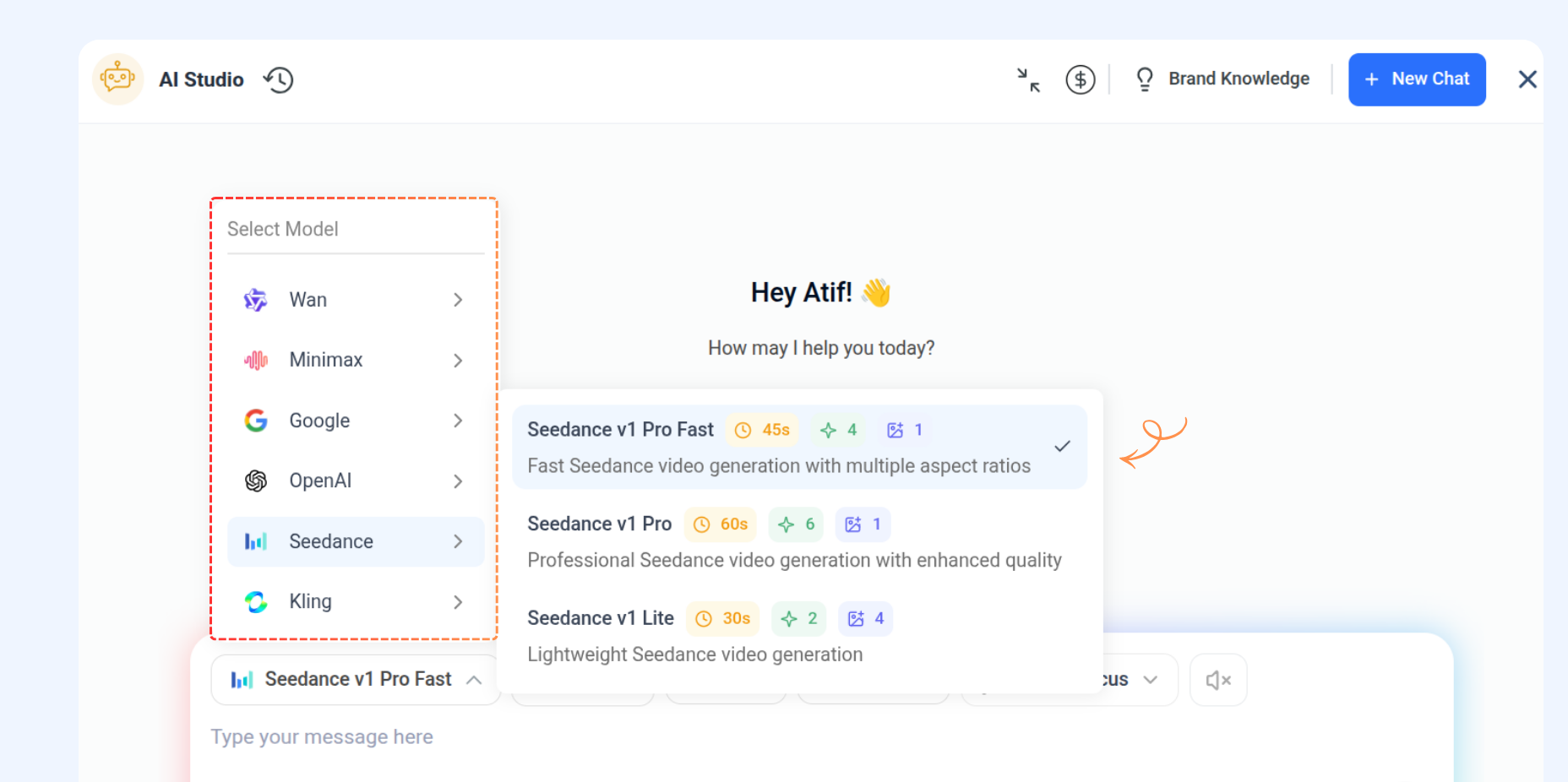Click the 'Hey Atif!' greeting

pos(820,292)
